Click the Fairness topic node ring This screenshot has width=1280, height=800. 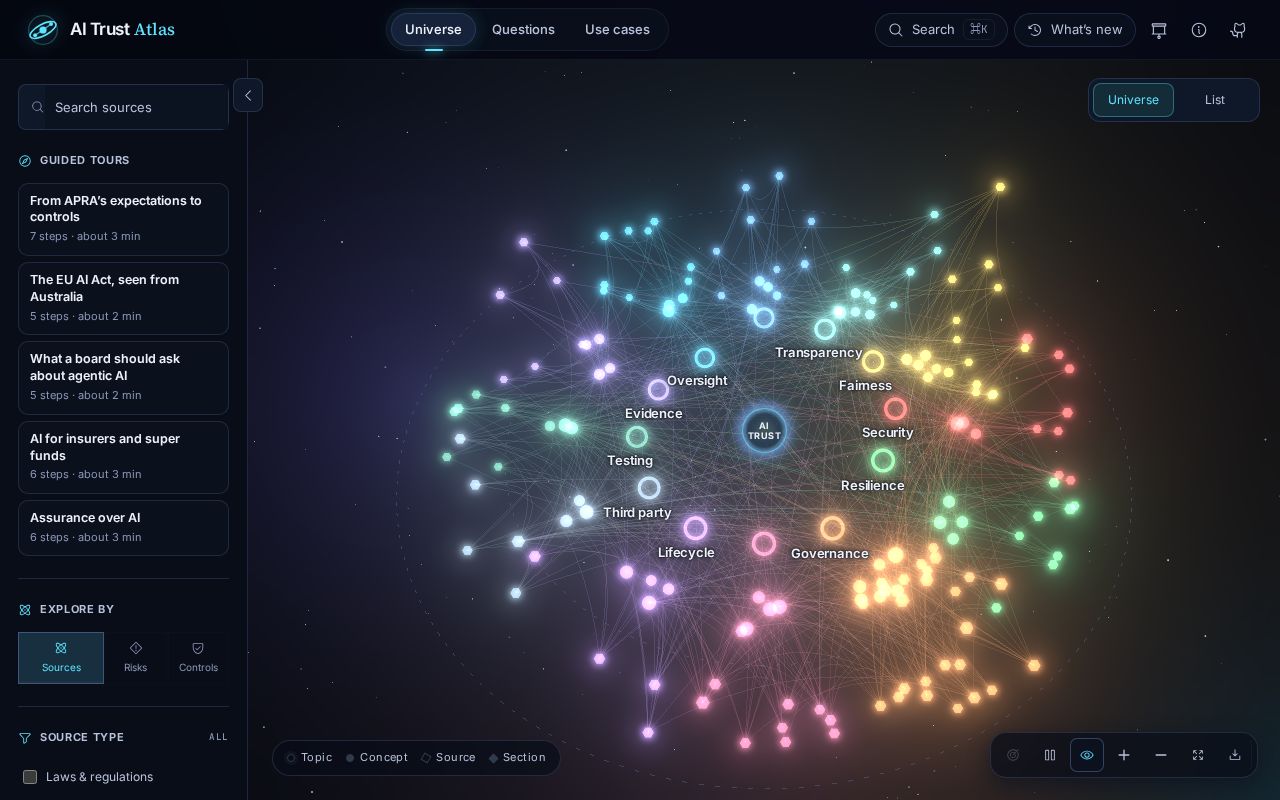point(873,362)
